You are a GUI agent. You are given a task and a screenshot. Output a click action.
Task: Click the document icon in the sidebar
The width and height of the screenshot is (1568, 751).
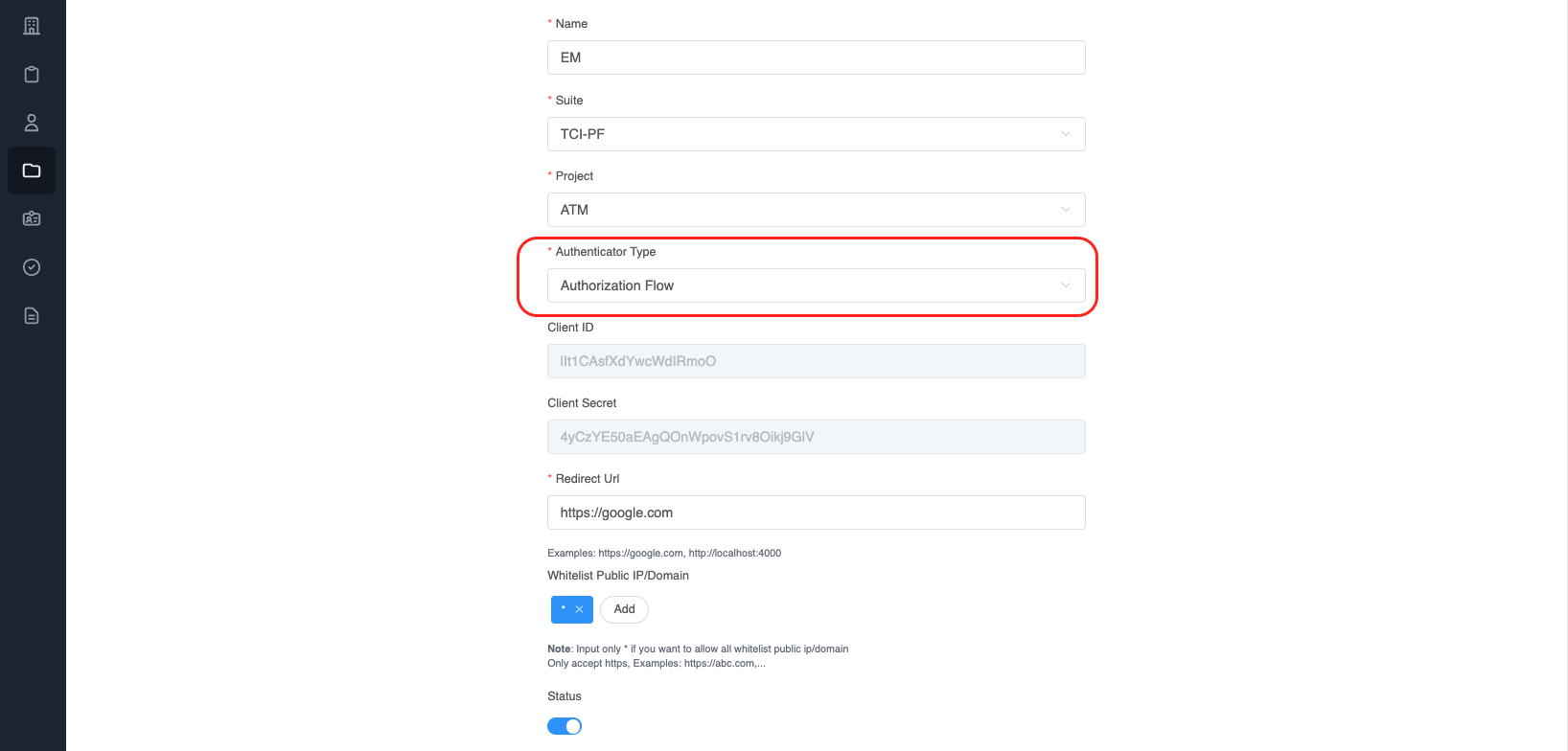(32, 316)
